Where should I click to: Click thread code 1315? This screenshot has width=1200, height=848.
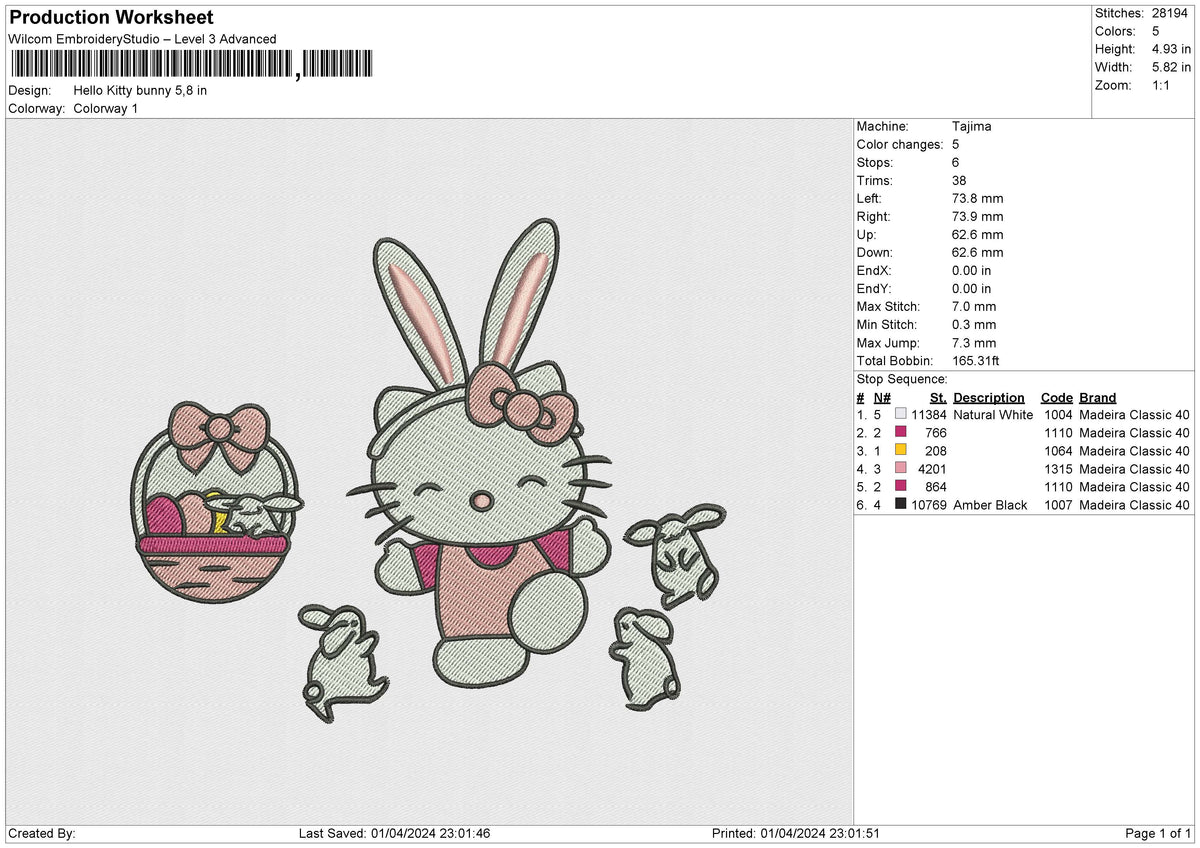coord(1058,469)
